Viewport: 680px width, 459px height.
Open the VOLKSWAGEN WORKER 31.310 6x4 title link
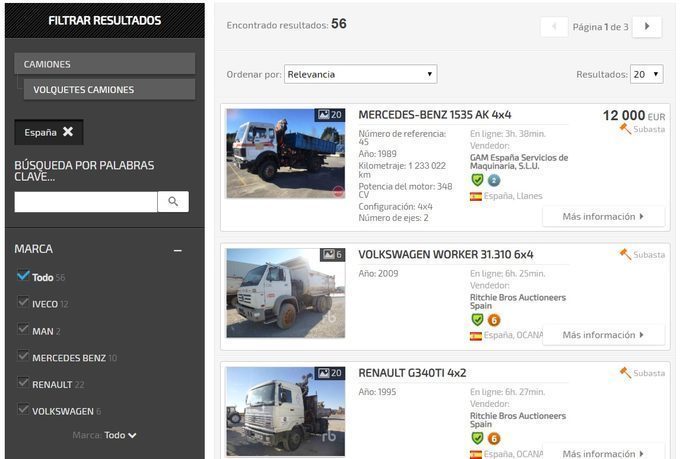446,255
